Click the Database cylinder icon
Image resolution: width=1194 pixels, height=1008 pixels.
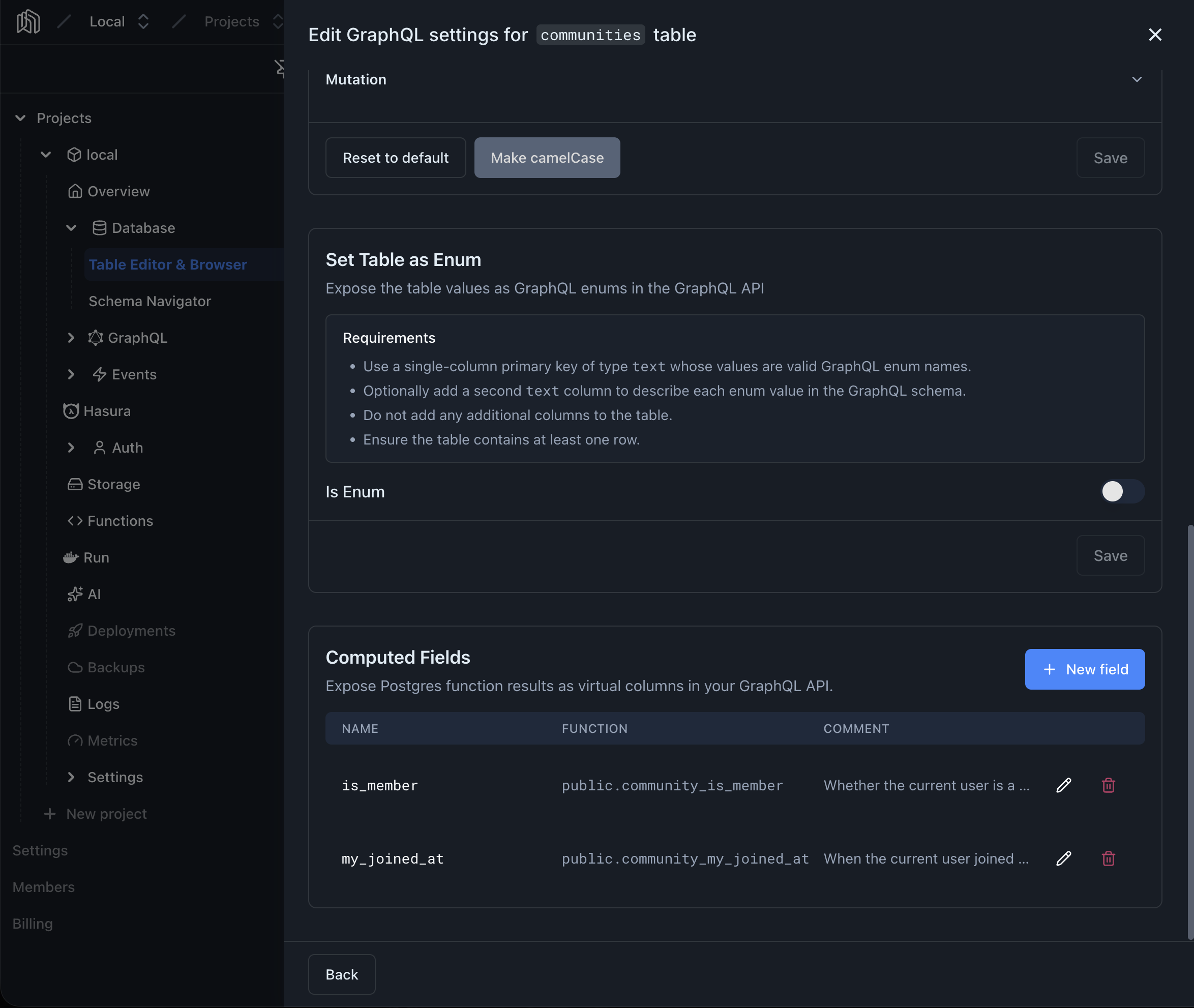click(x=99, y=228)
